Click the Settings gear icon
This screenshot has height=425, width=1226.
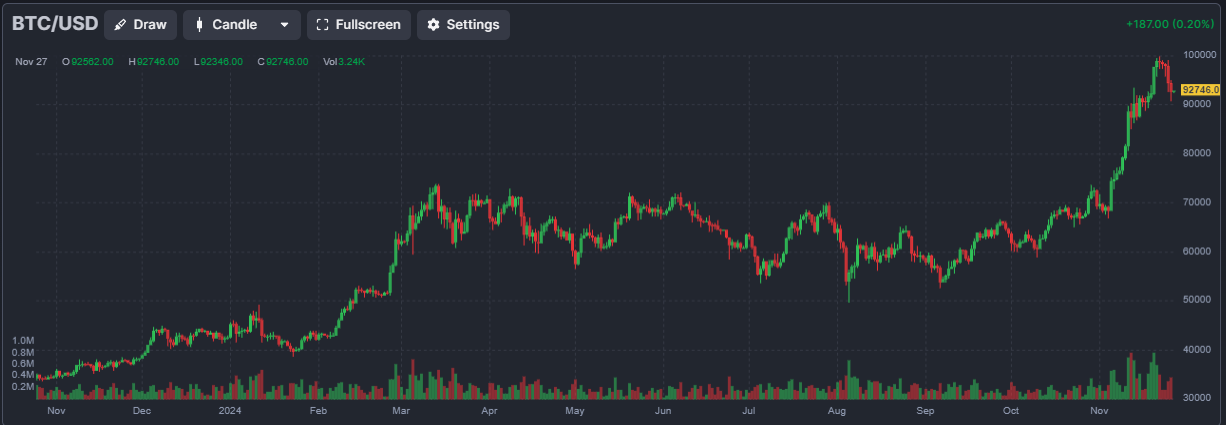(433, 25)
